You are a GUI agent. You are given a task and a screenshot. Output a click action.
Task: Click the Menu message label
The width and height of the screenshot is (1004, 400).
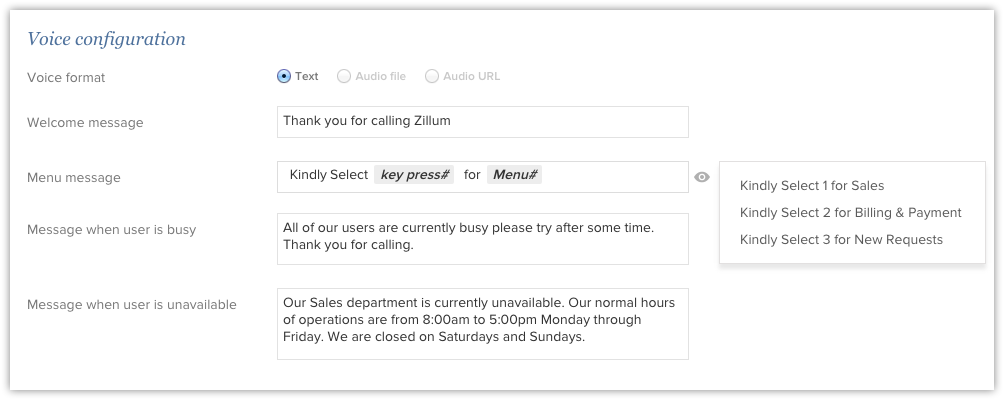[74, 178]
